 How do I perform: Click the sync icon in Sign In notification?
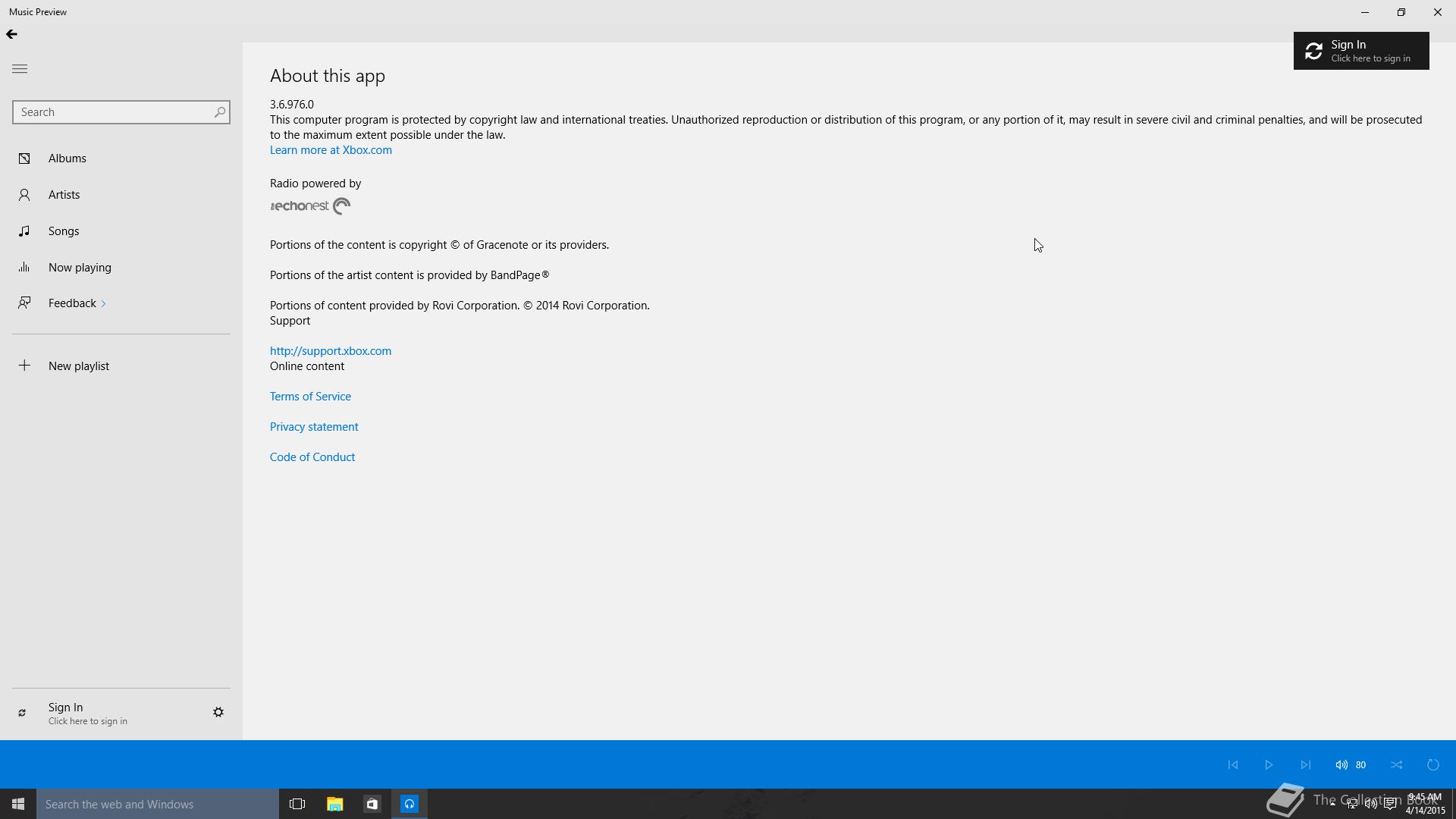(x=1313, y=51)
